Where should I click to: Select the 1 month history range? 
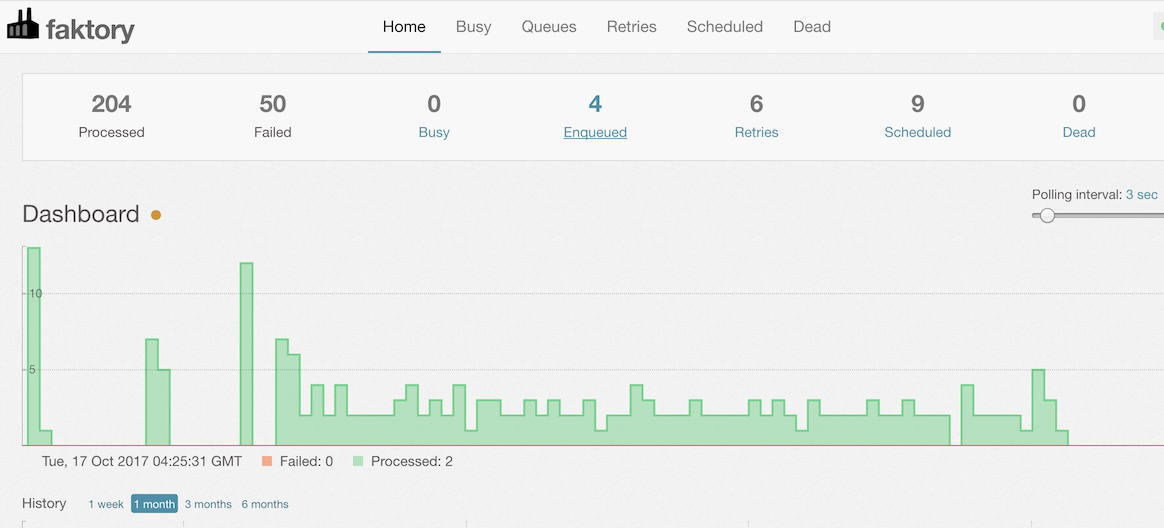[x=154, y=504]
